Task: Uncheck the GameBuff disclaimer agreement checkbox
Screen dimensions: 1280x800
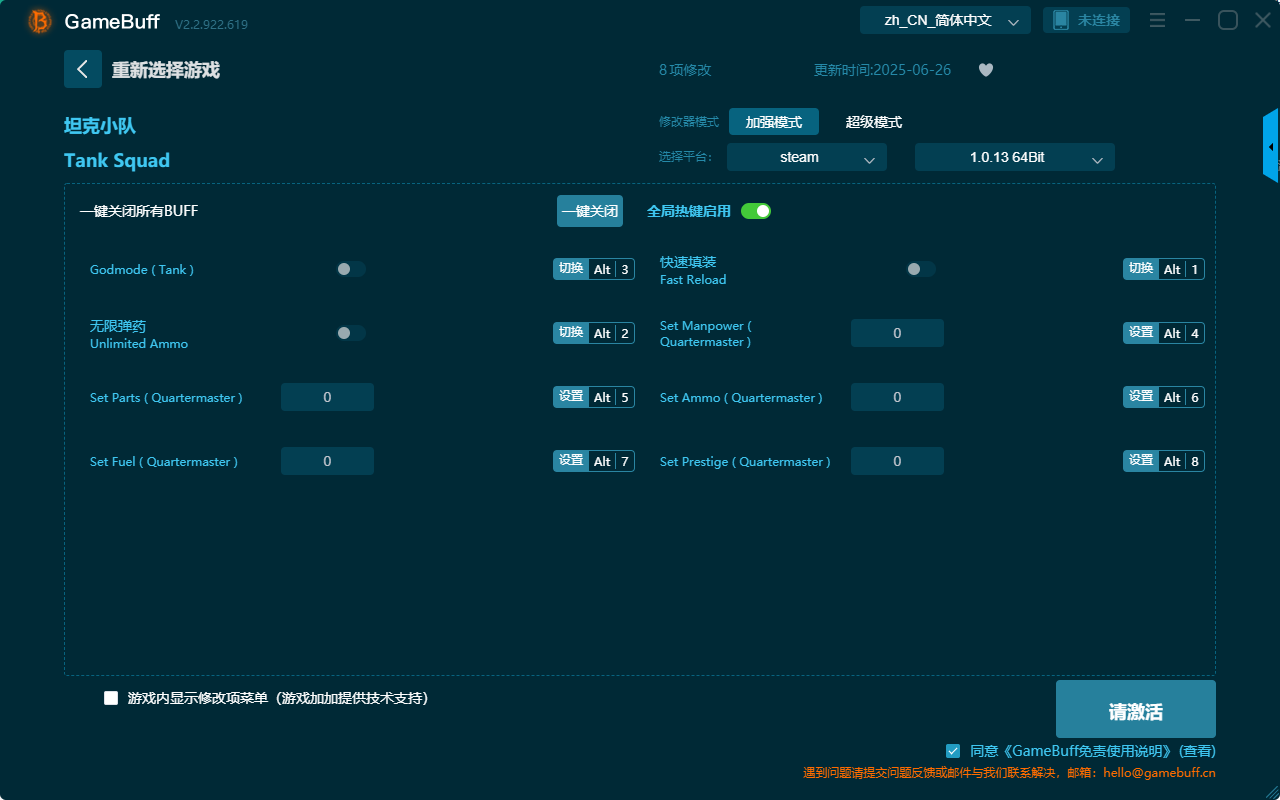Action: pyautogui.click(x=952, y=751)
